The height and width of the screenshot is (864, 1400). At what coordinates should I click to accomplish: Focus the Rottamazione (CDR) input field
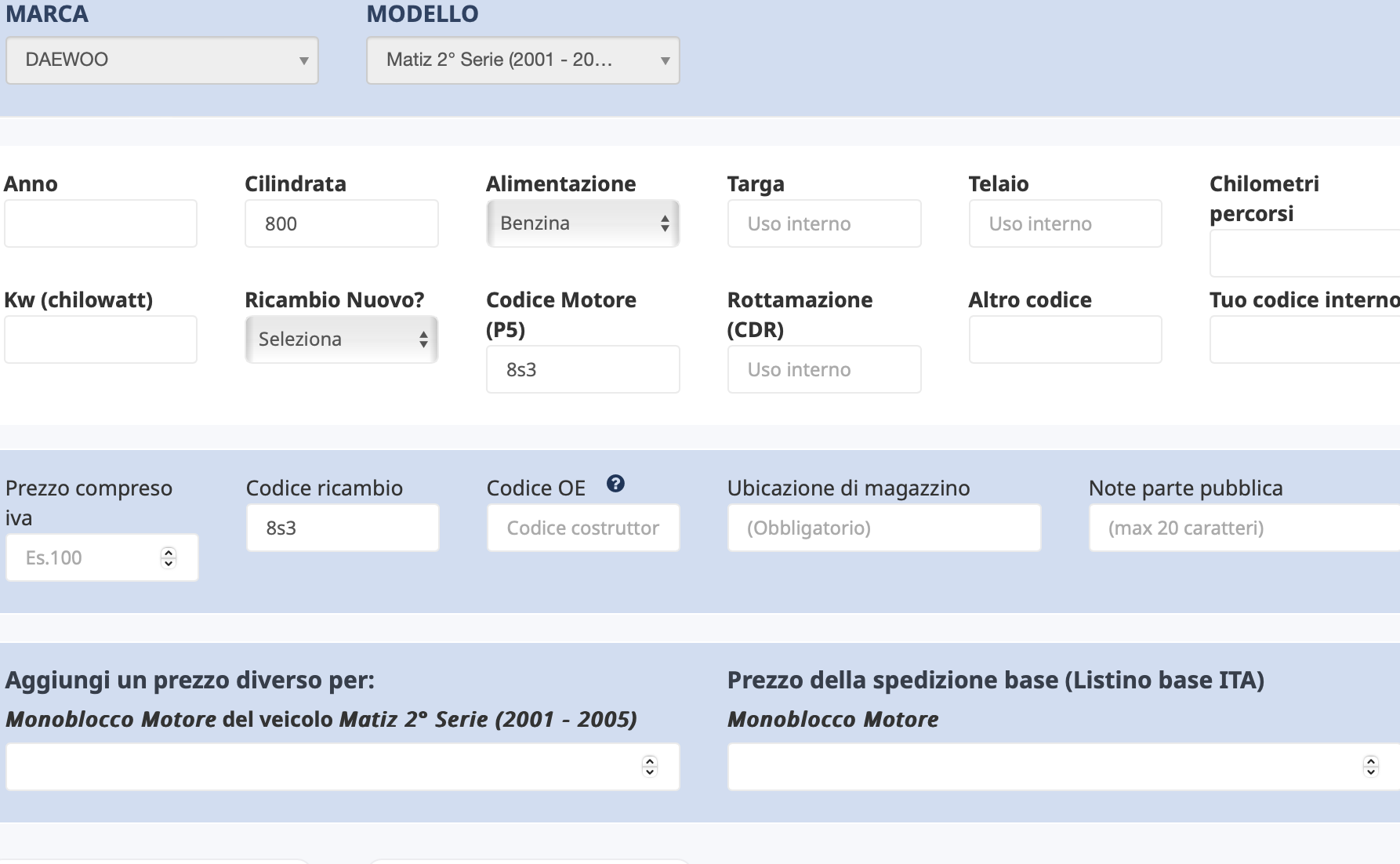pos(824,369)
